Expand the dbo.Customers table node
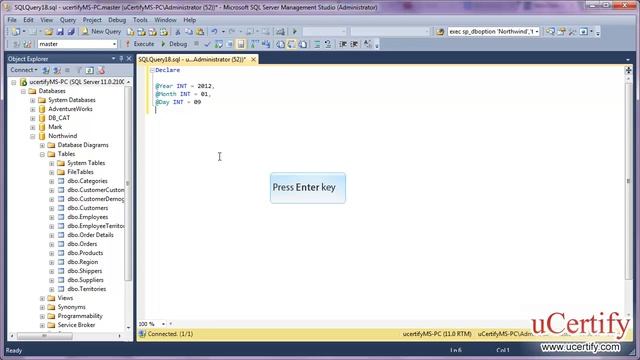 pyautogui.click(x=51, y=208)
